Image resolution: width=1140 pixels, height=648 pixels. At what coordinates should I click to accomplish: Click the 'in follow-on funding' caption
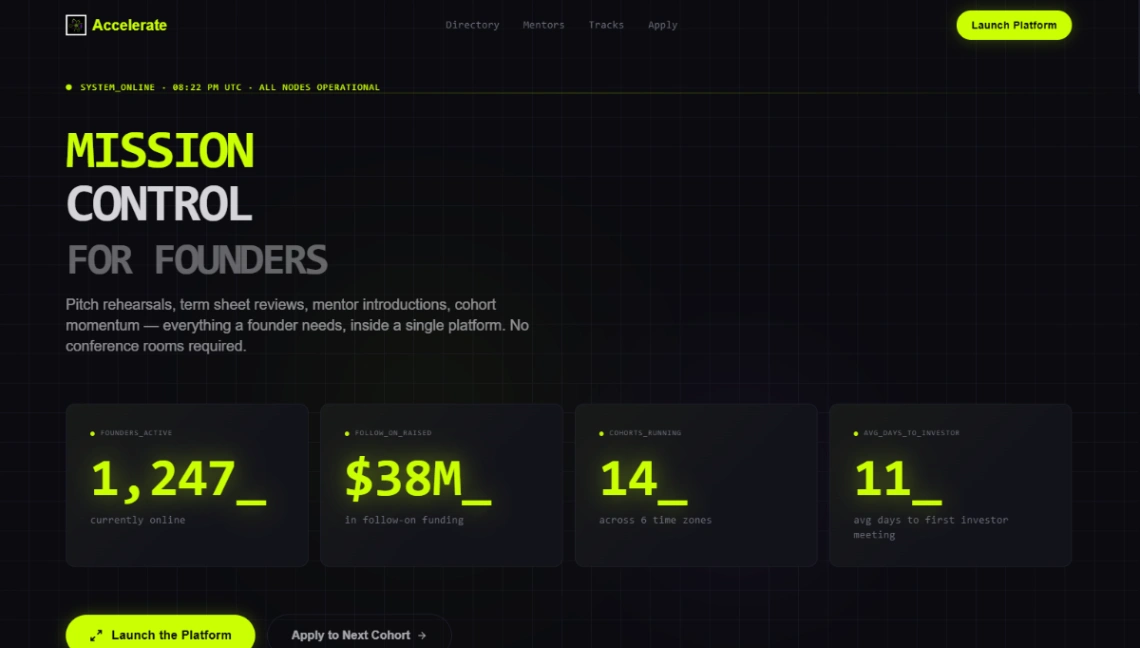point(404,520)
